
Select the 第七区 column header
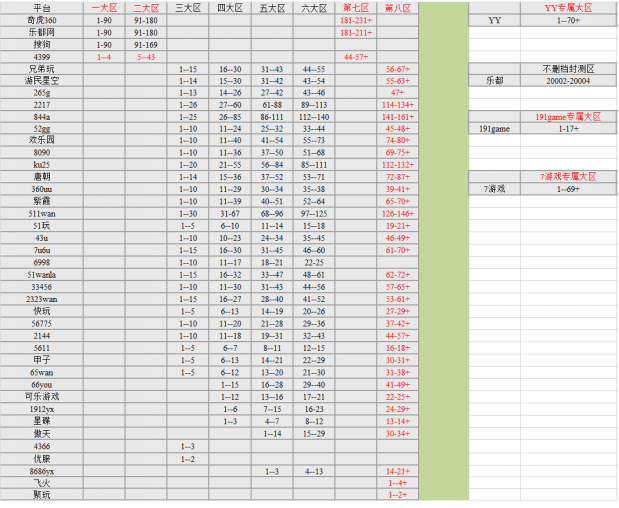tap(356, 7)
